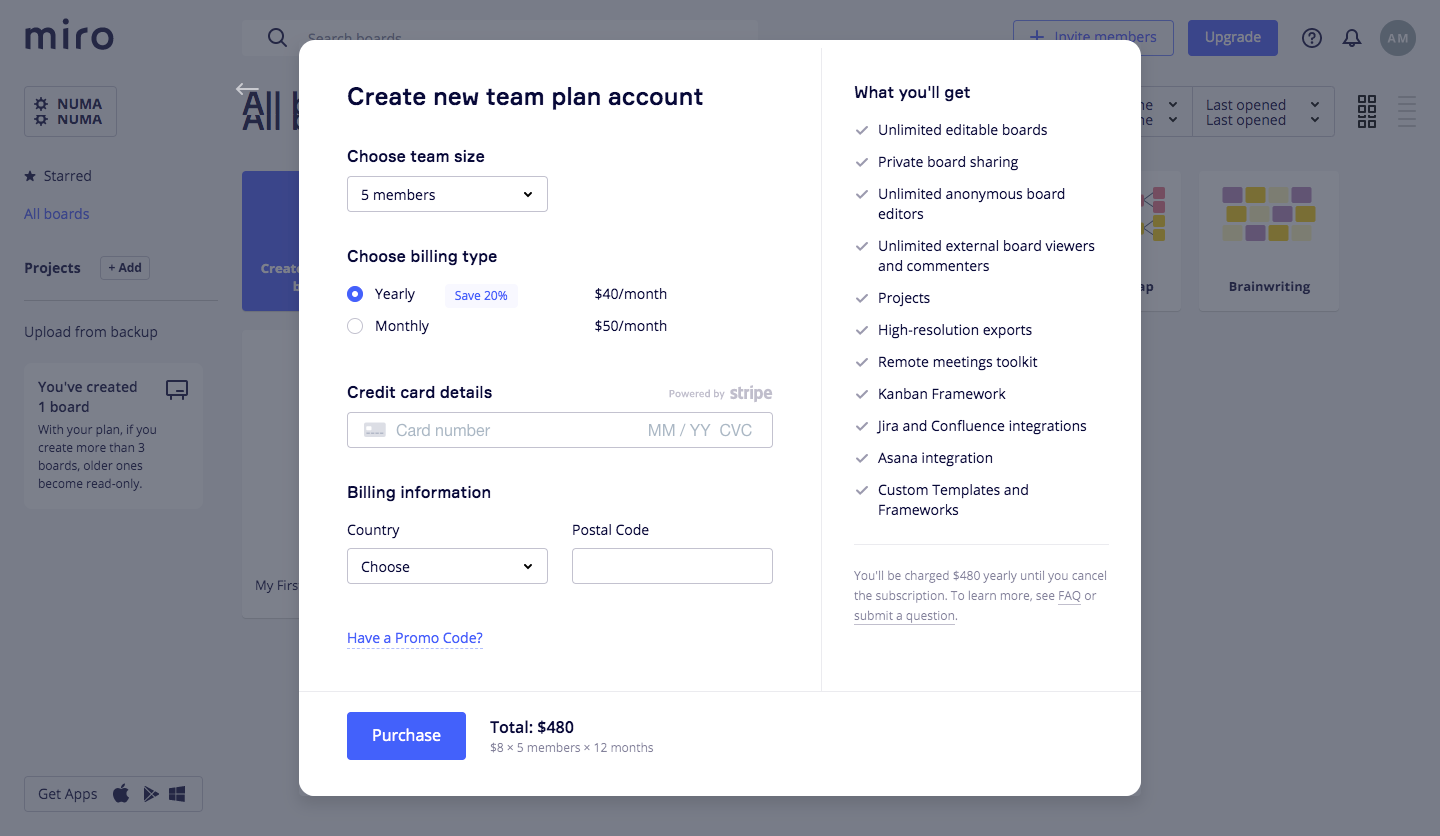The width and height of the screenshot is (1440, 836).
Task: Click Have a Promo Code link
Action: [x=415, y=638]
